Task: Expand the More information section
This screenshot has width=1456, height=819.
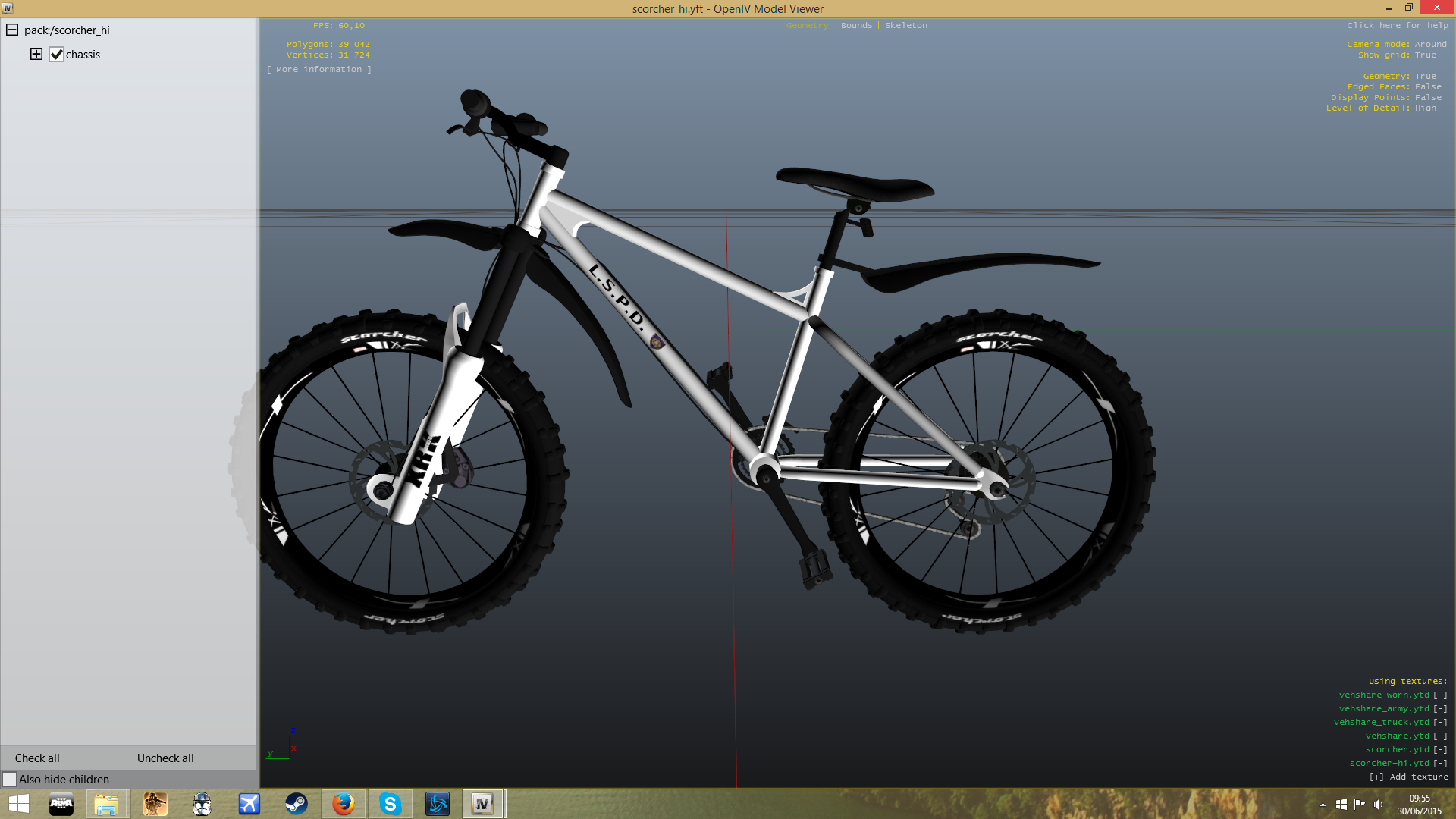Action: pyautogui.click(x=318, y=69)
